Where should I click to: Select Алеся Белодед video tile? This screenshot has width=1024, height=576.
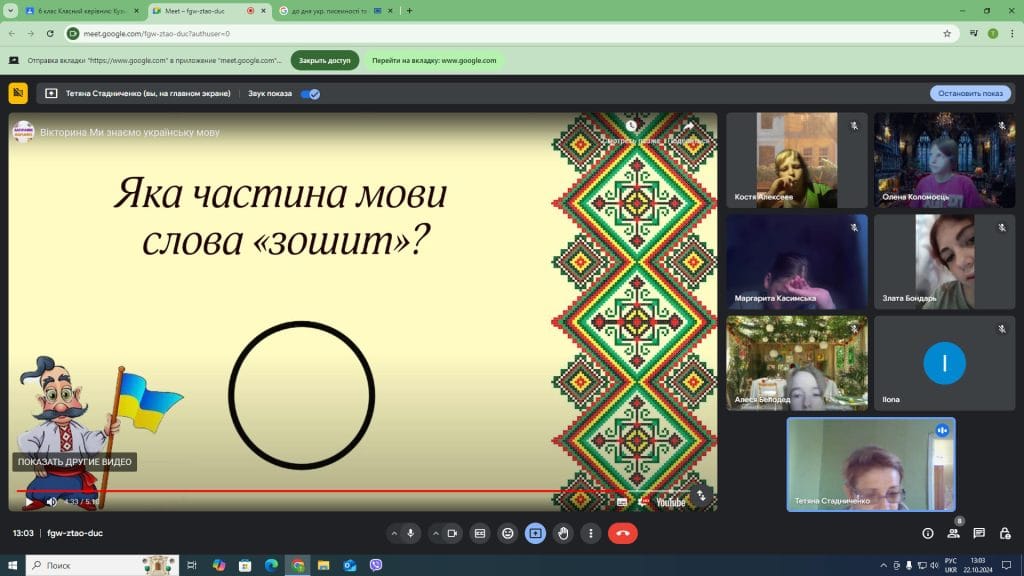pos(797,363)
